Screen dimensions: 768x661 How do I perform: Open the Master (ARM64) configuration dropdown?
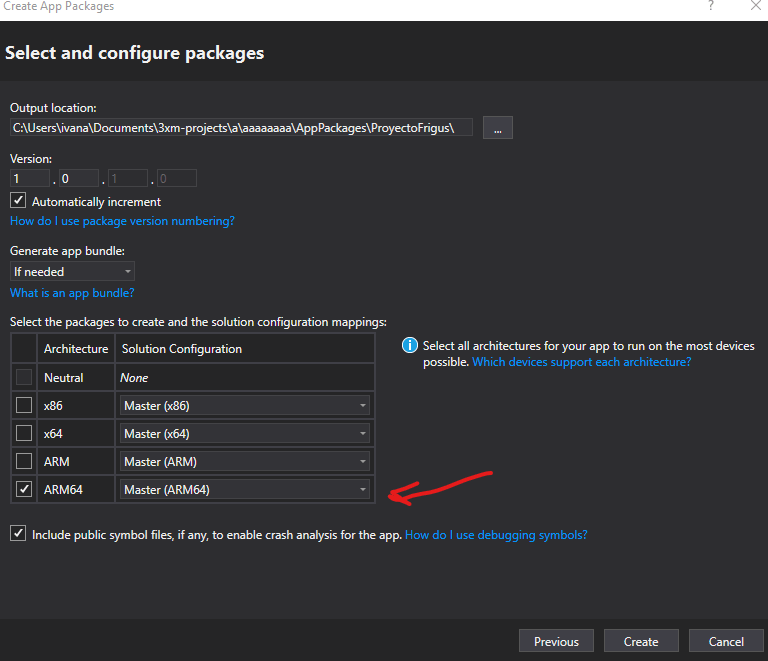245,489
